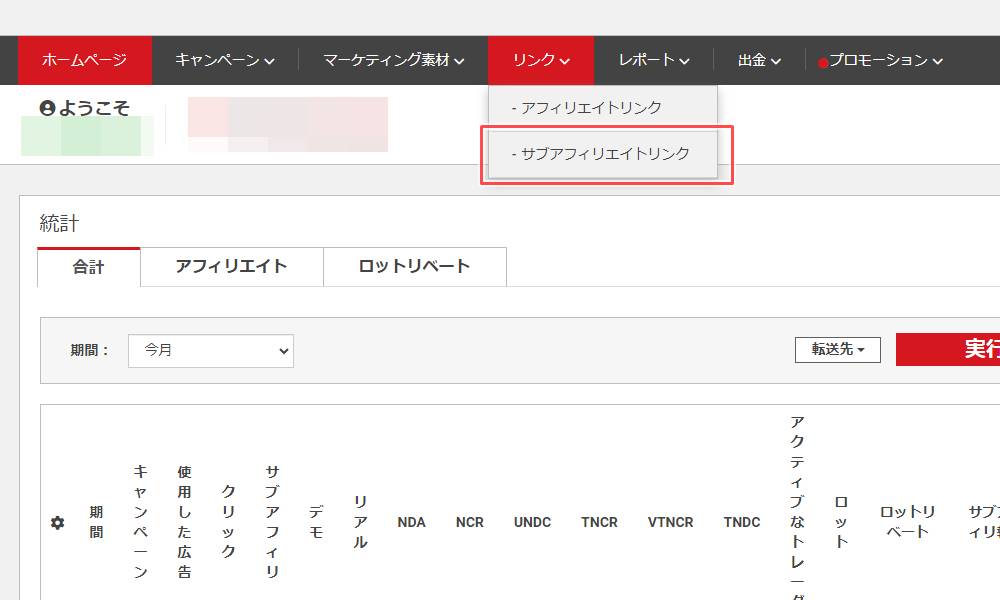Select アフィリエイトリンク from the dropdown menu
The height and width of the screenshot is (600, 1000).
tap(594, 106)
